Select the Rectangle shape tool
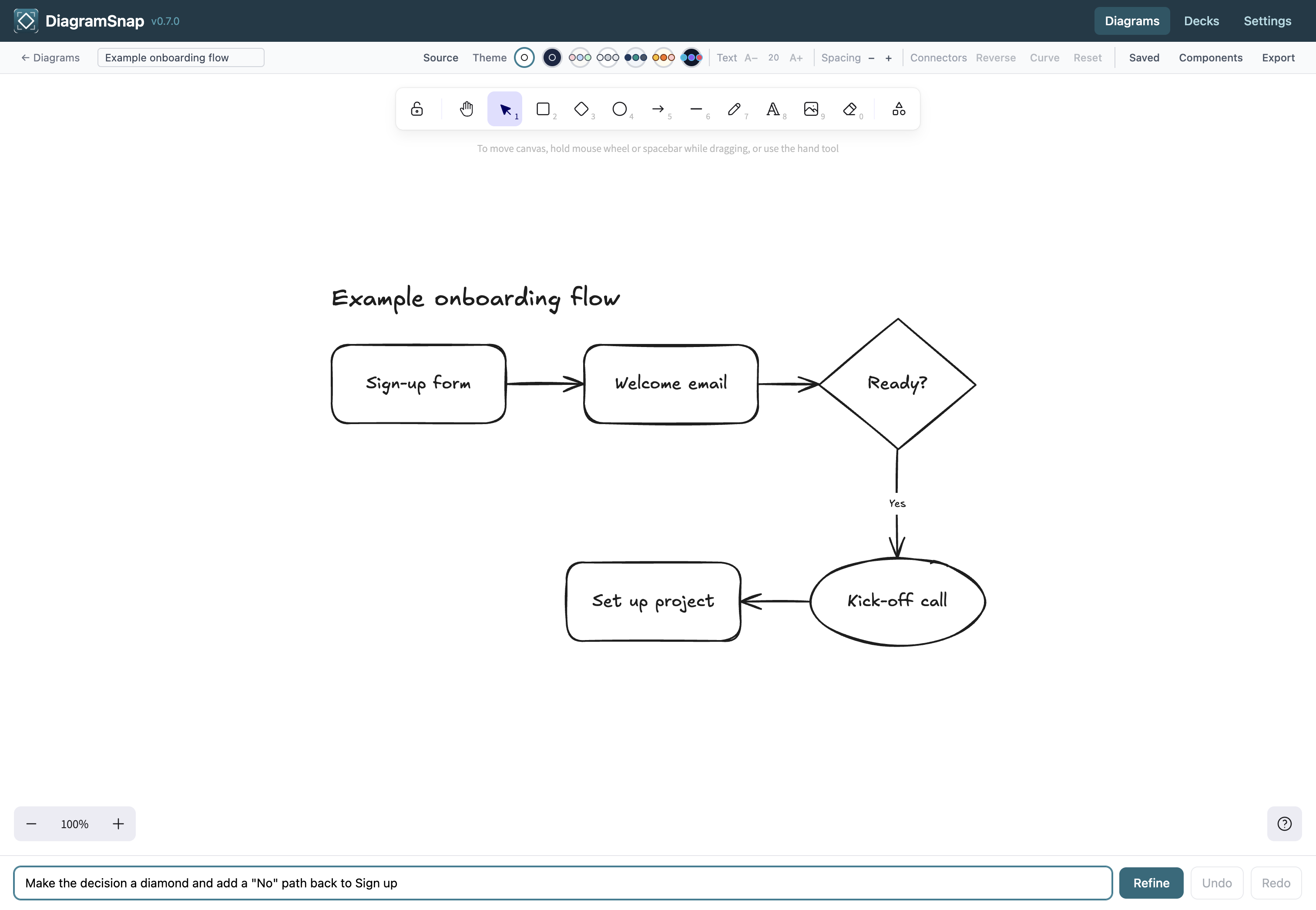The image size is (1316, 910). [x=543, y=109]
